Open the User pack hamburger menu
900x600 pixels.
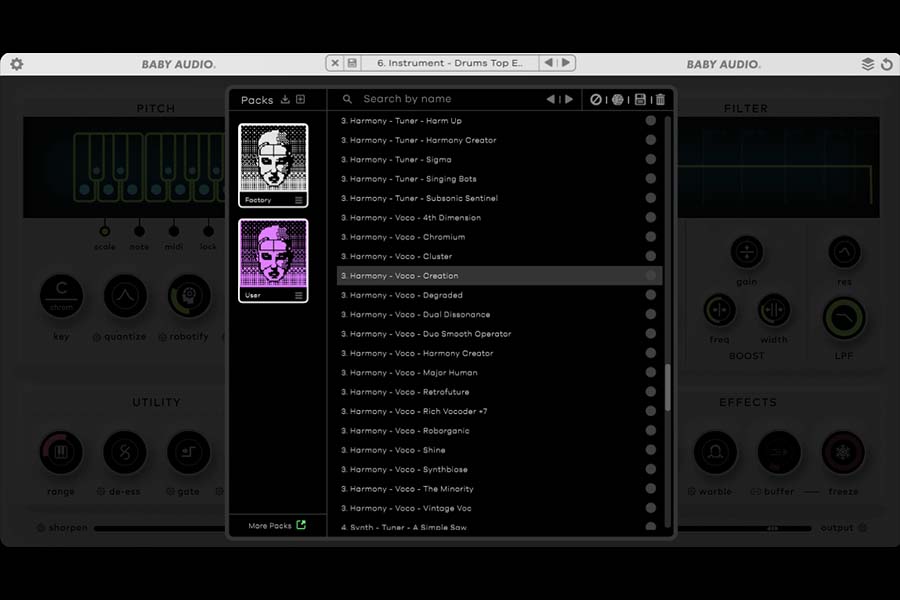tap(298, 295)
